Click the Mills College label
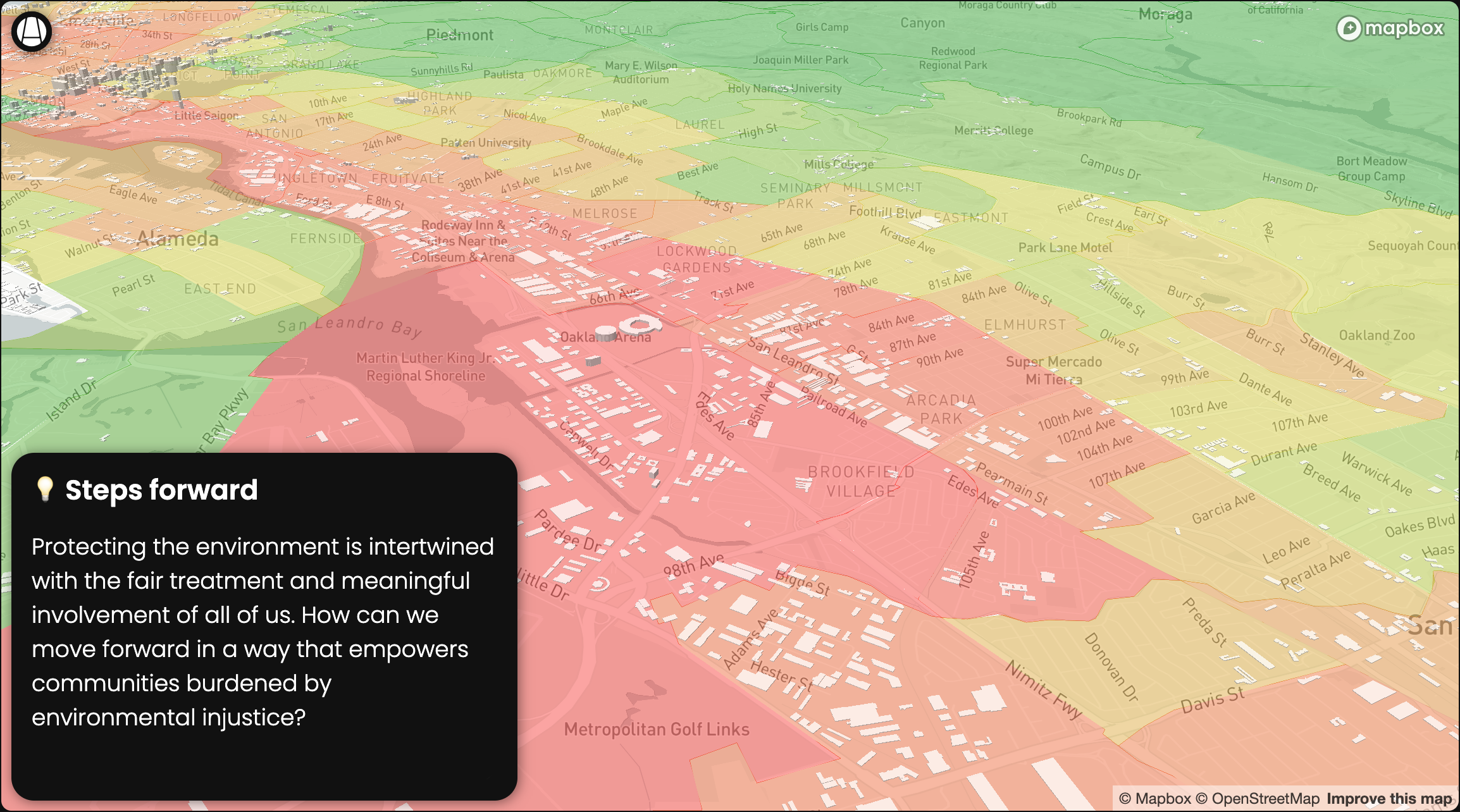 (838, 164)
